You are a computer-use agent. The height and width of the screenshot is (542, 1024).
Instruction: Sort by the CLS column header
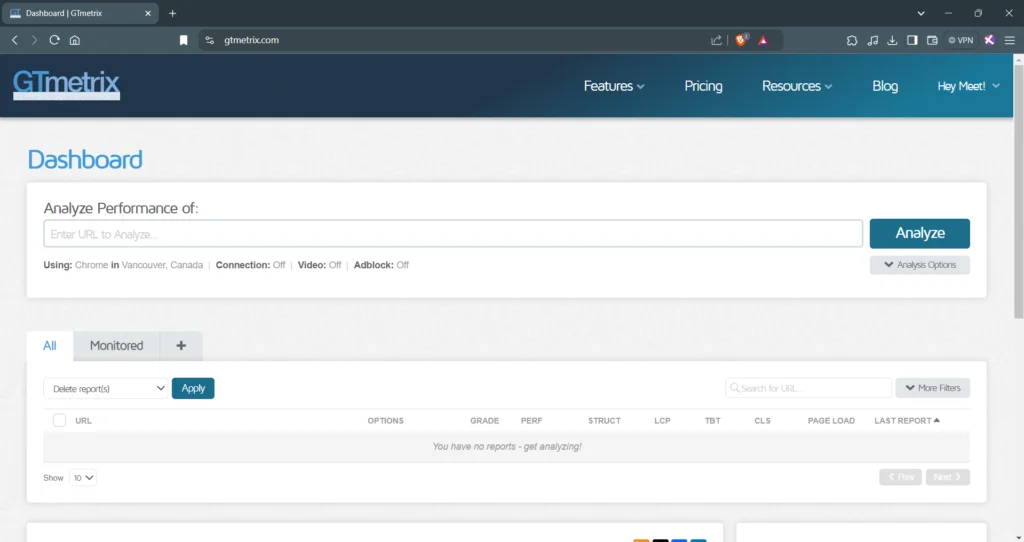click(x=762, y=421)
